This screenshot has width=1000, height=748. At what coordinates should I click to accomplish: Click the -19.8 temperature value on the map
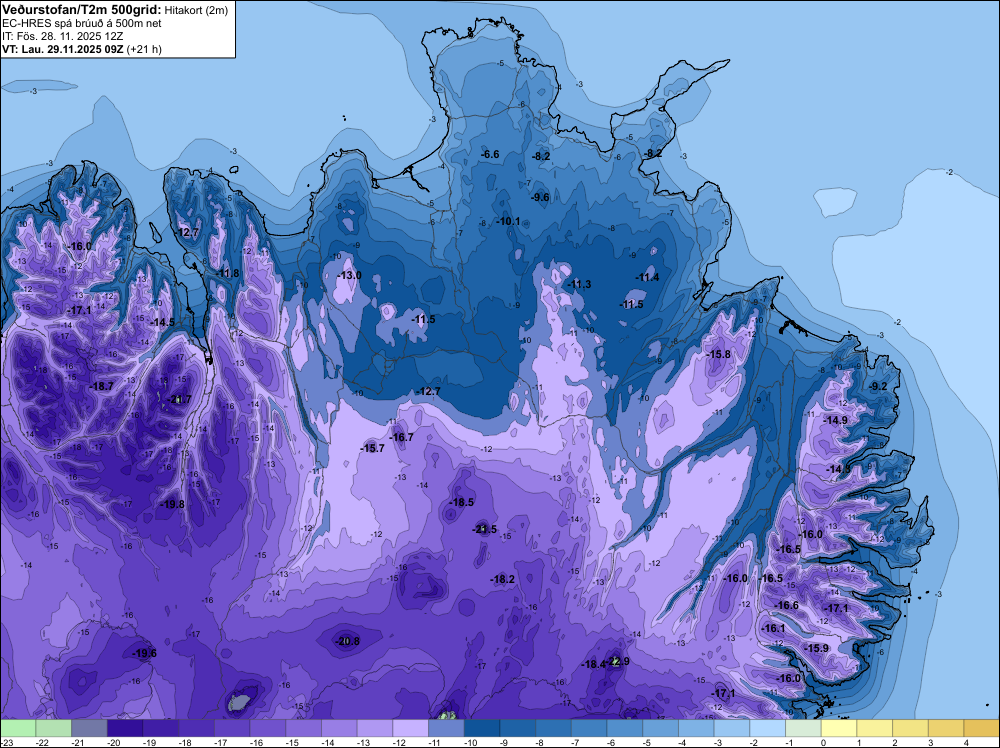172,504
